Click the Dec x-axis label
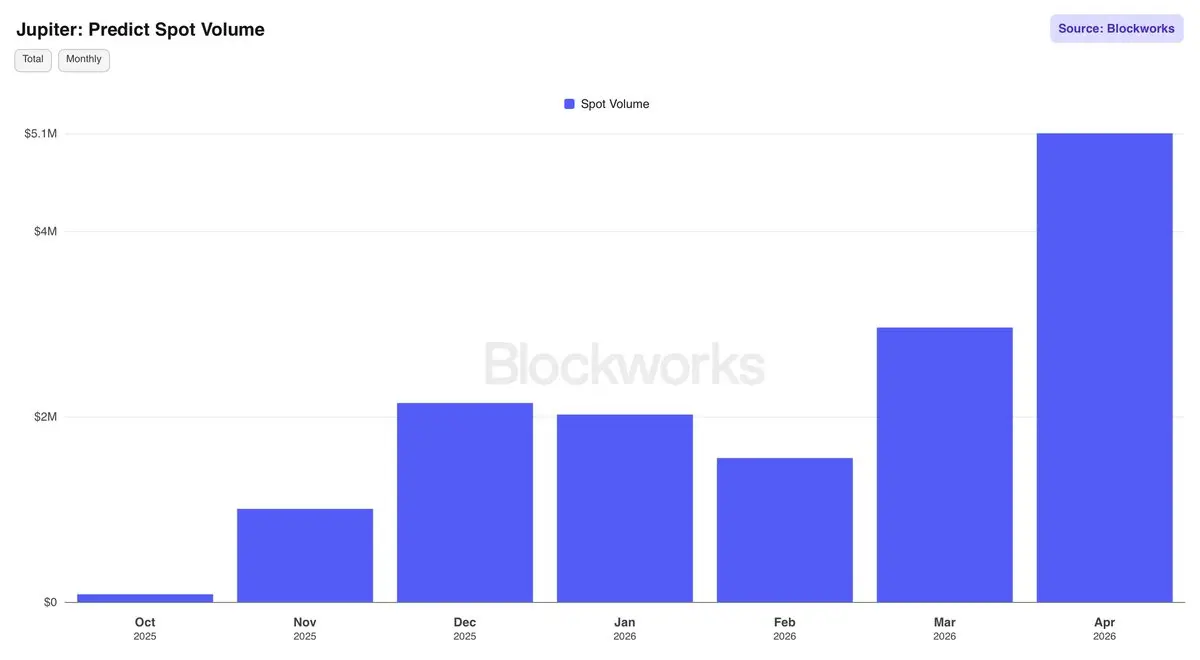Image resolution: width=1200 pixels, height=660 pixels. pyautogui.click(x=465, y=622)
